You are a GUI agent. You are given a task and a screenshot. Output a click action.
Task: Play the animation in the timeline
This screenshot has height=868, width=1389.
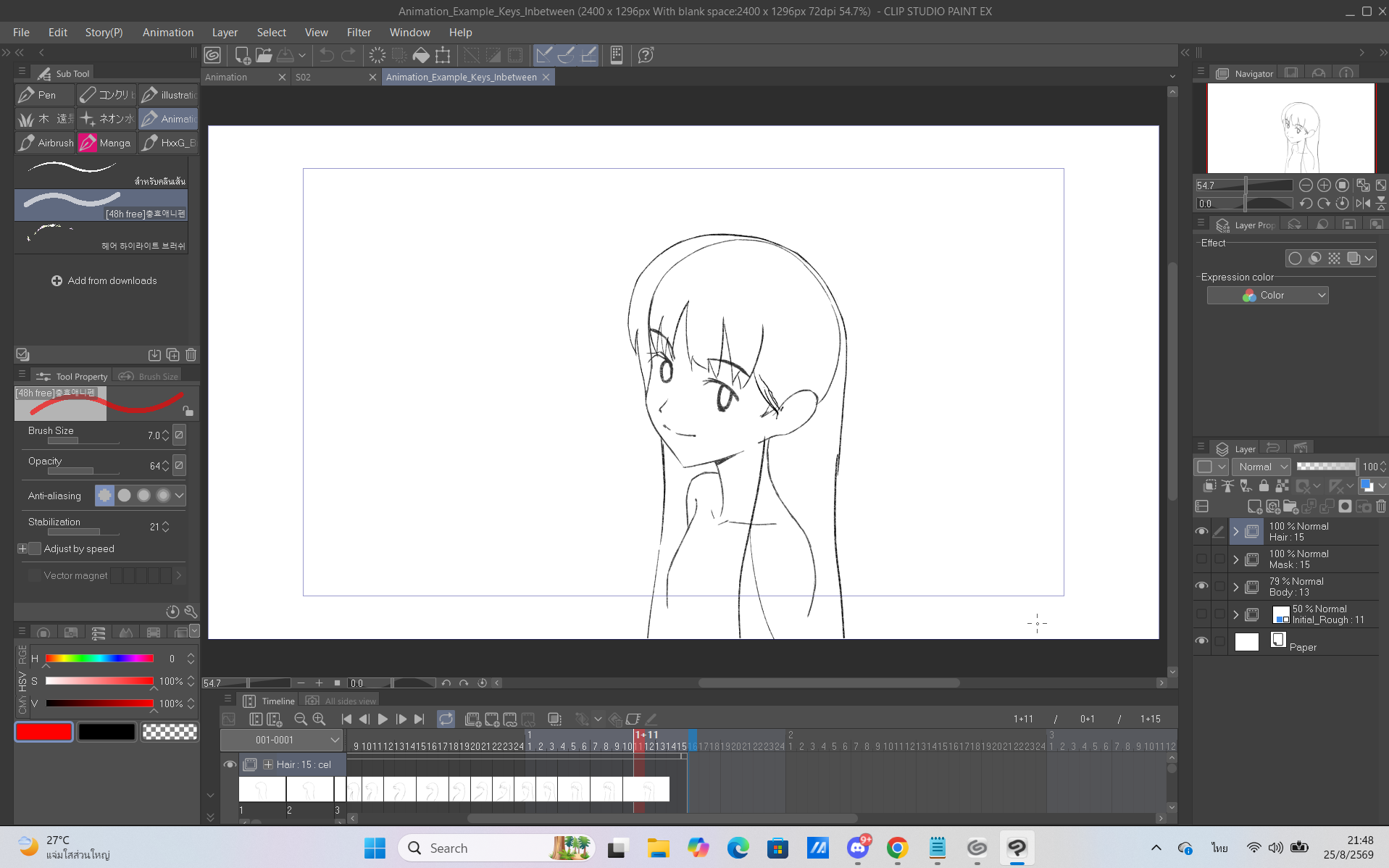point(383,719)
